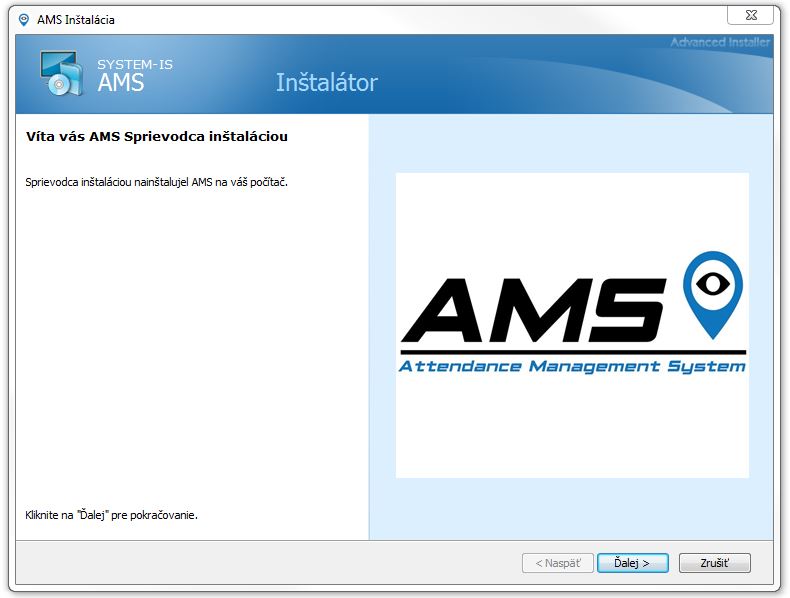The height and width of the screenshot is (598, 790).
Task: Click the blue eye location pin logo
Action: pyautogui.click(x=712, y=295)
